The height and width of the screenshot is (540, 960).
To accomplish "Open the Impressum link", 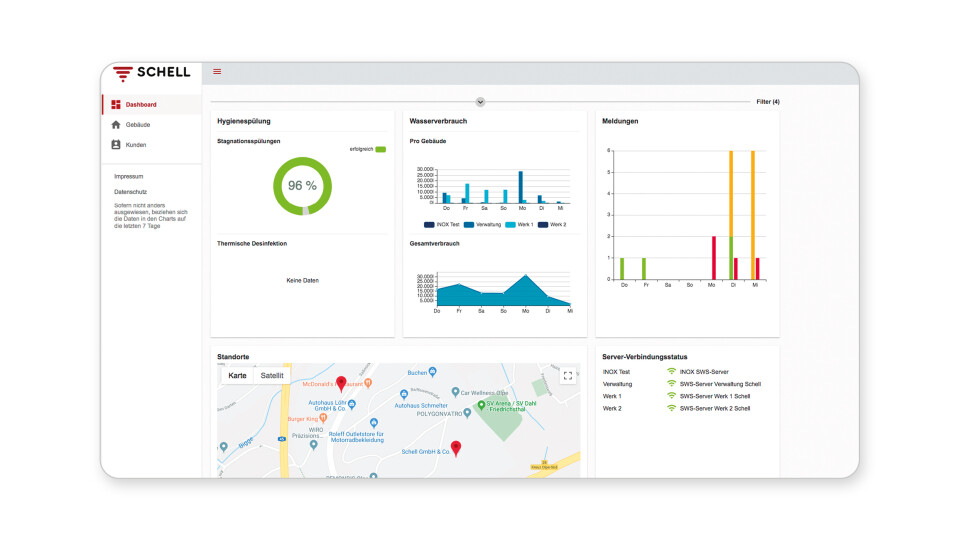I will click(x=128, y=176).
